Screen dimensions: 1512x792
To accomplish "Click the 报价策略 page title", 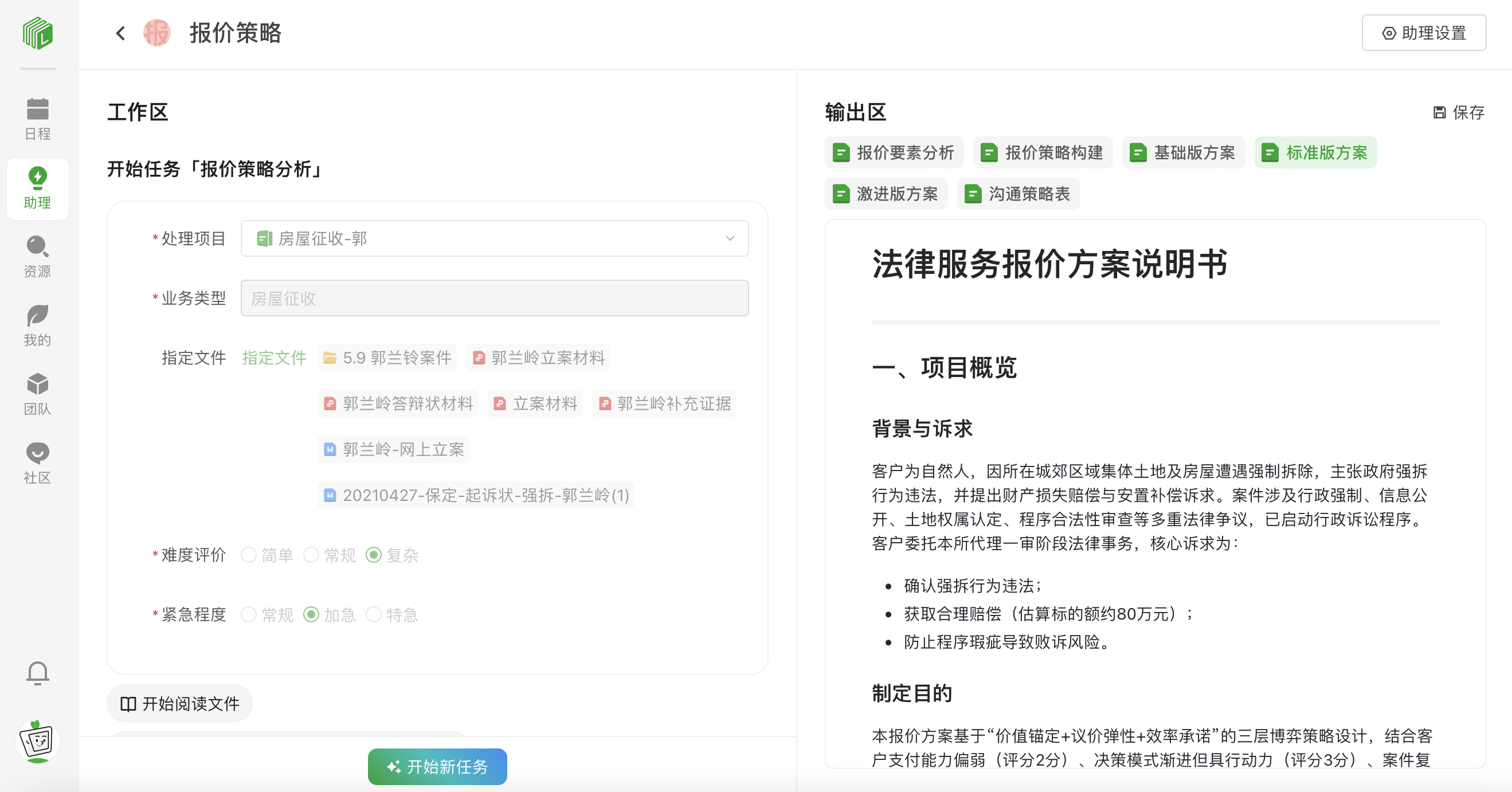I will (x=236, y=33).
